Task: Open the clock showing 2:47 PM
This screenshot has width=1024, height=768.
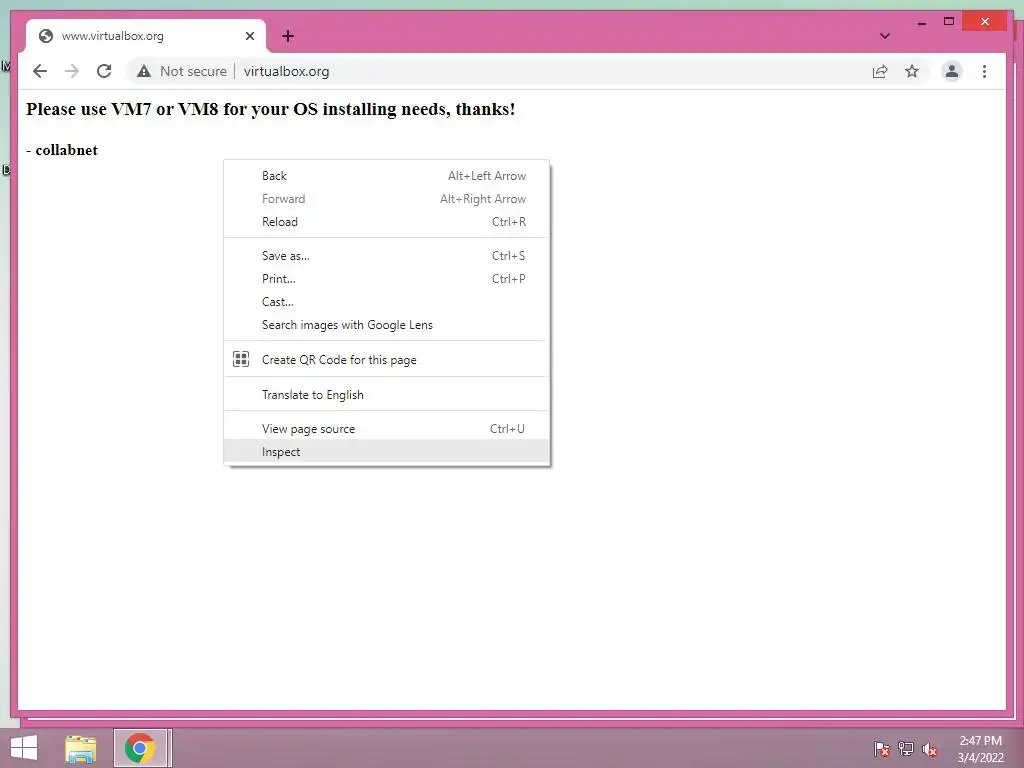Action: click(980, 749)
